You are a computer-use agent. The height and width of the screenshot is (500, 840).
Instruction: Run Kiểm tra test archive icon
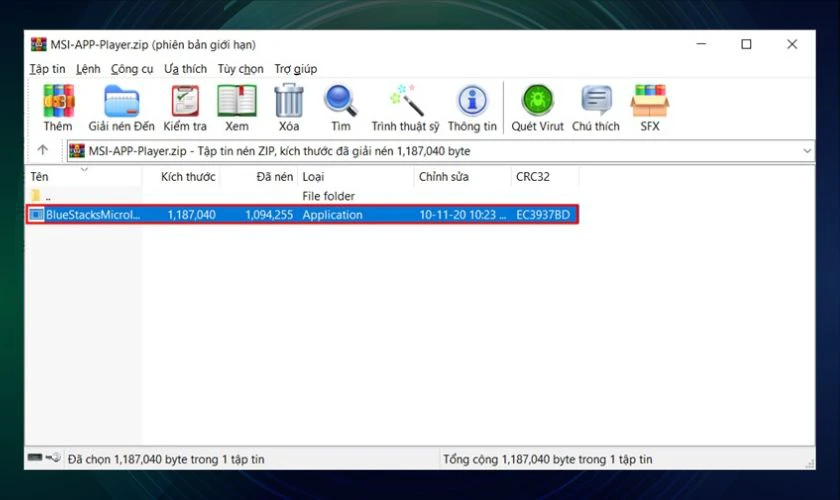[185, 101]
